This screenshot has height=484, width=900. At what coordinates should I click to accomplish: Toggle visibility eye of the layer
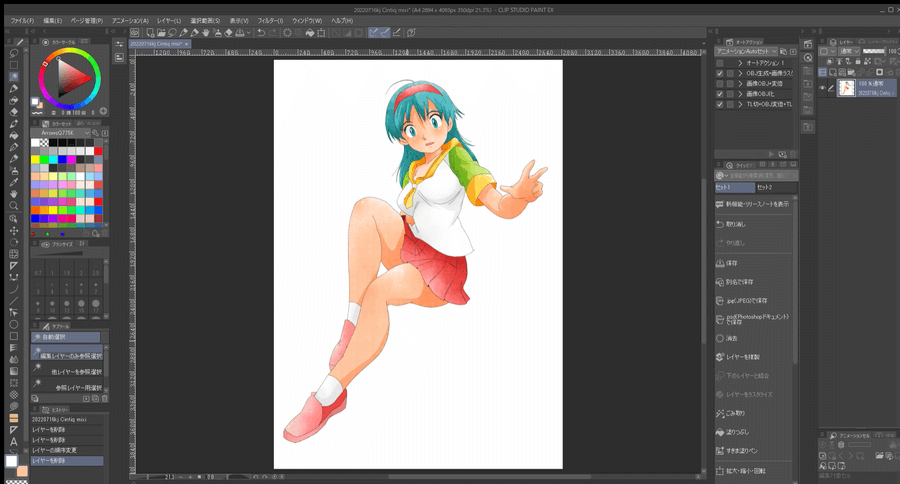[x=823, y=88]
